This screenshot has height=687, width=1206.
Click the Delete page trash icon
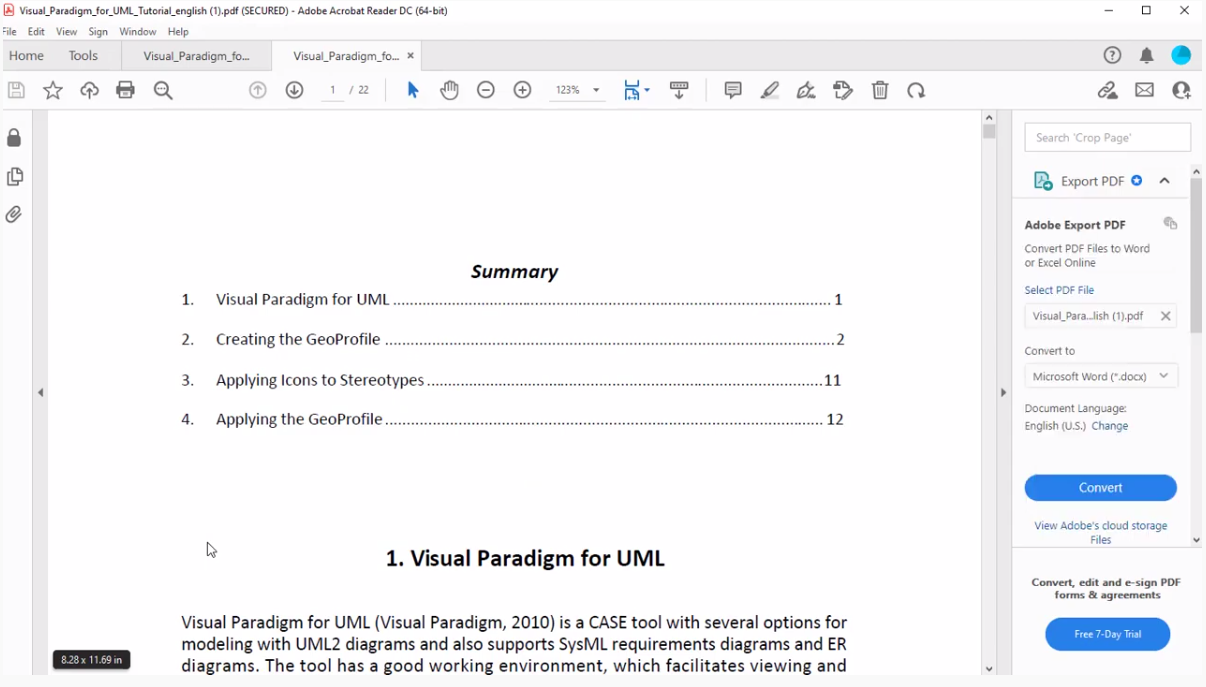pos(880,91)
